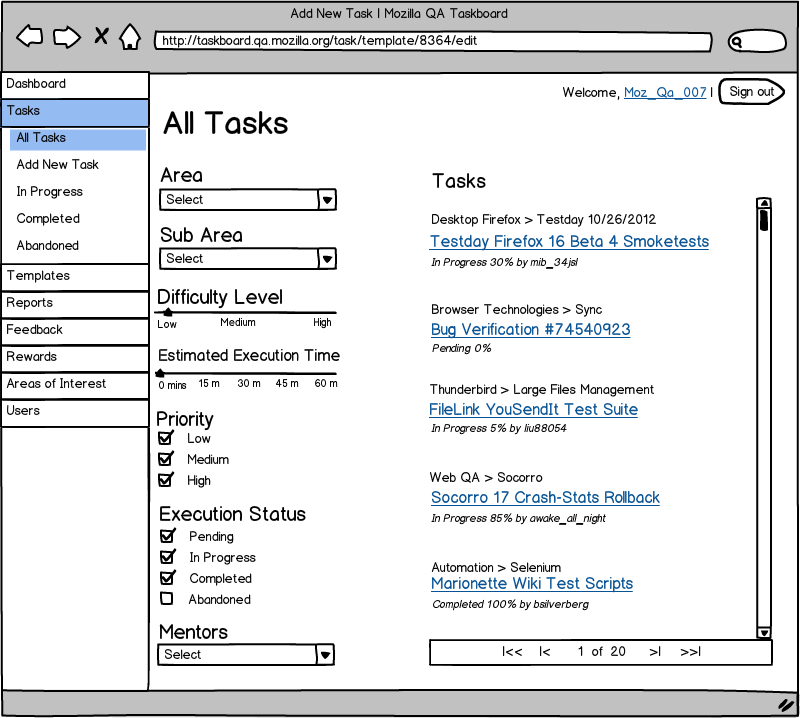The height and width of the screenshot is (718, 800).
Task: Jump to first page with |<< control
Action: click(x=512, y=652)
